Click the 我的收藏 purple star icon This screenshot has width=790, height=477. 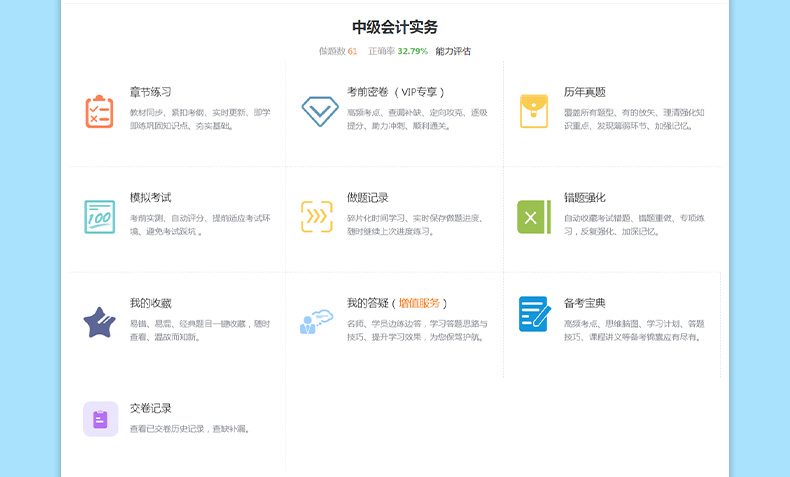[x=99, y=322]
